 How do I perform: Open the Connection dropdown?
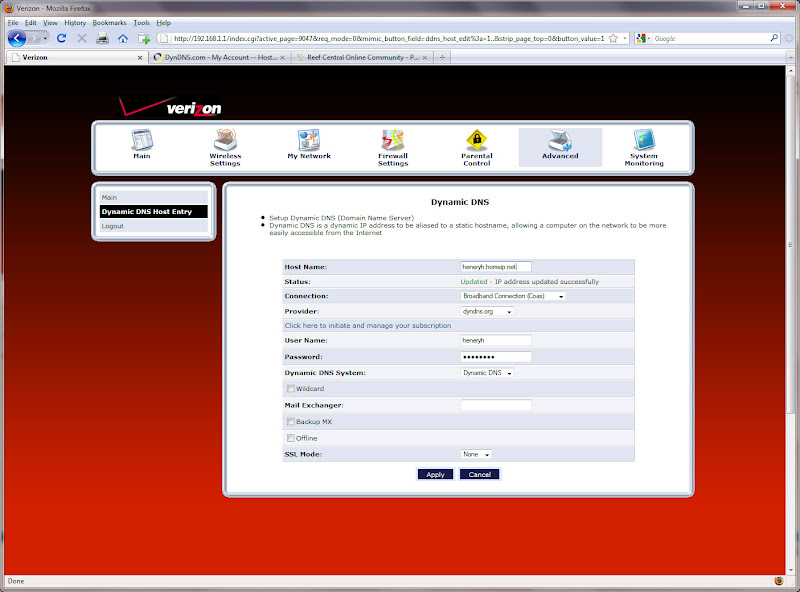pos(513,296)
